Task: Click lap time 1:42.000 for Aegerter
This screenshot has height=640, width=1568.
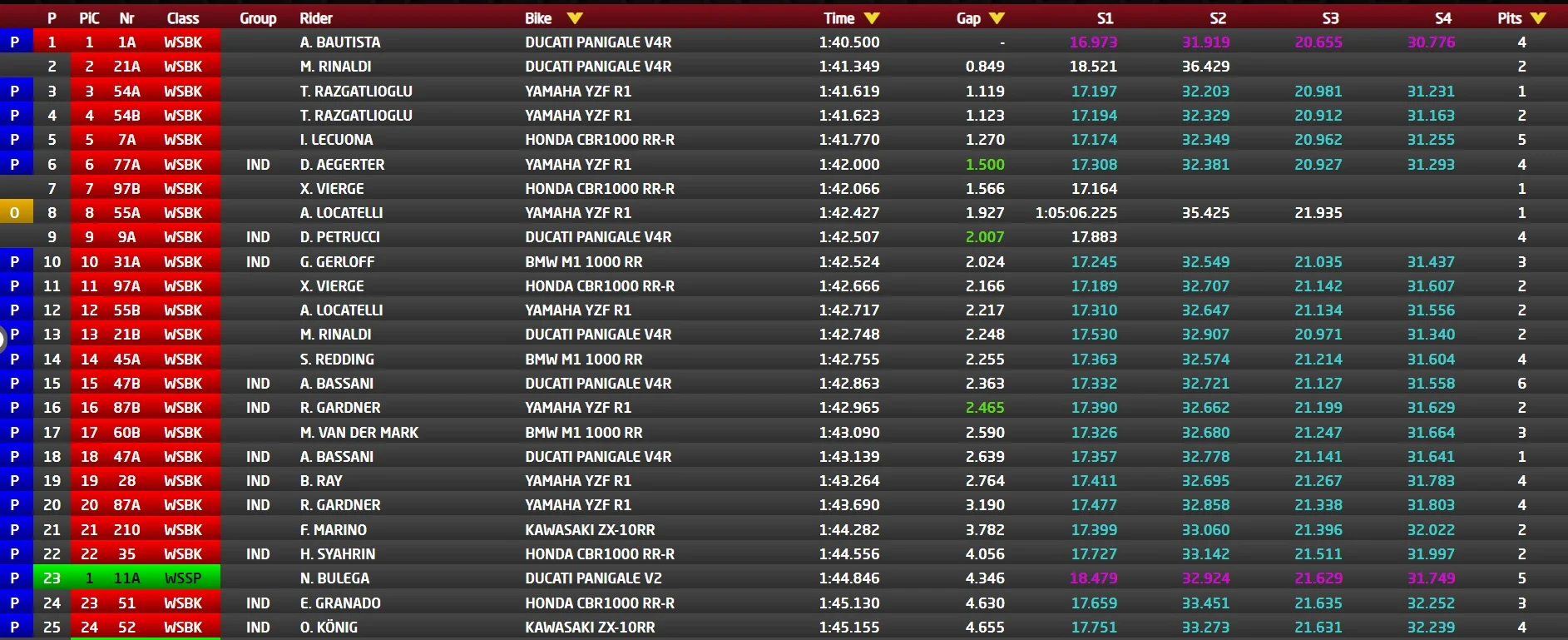Action: (x=849, y=165)
